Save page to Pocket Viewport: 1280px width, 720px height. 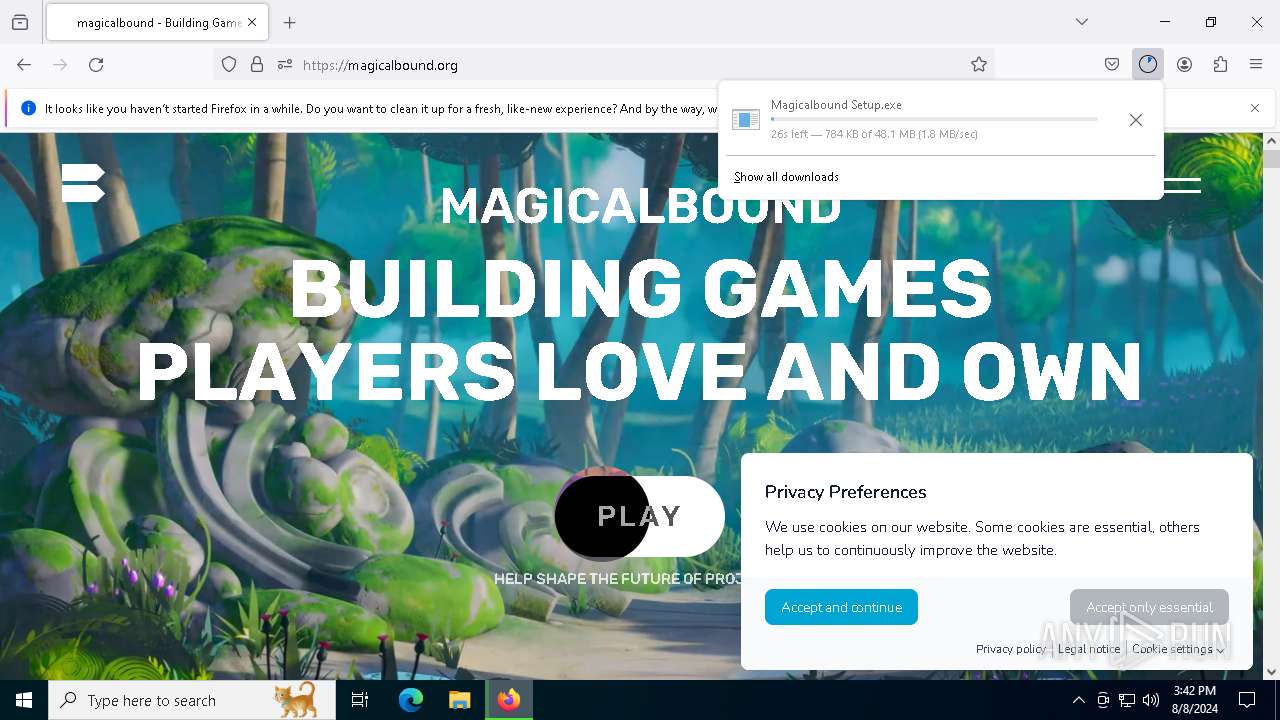click(1112, 65)
